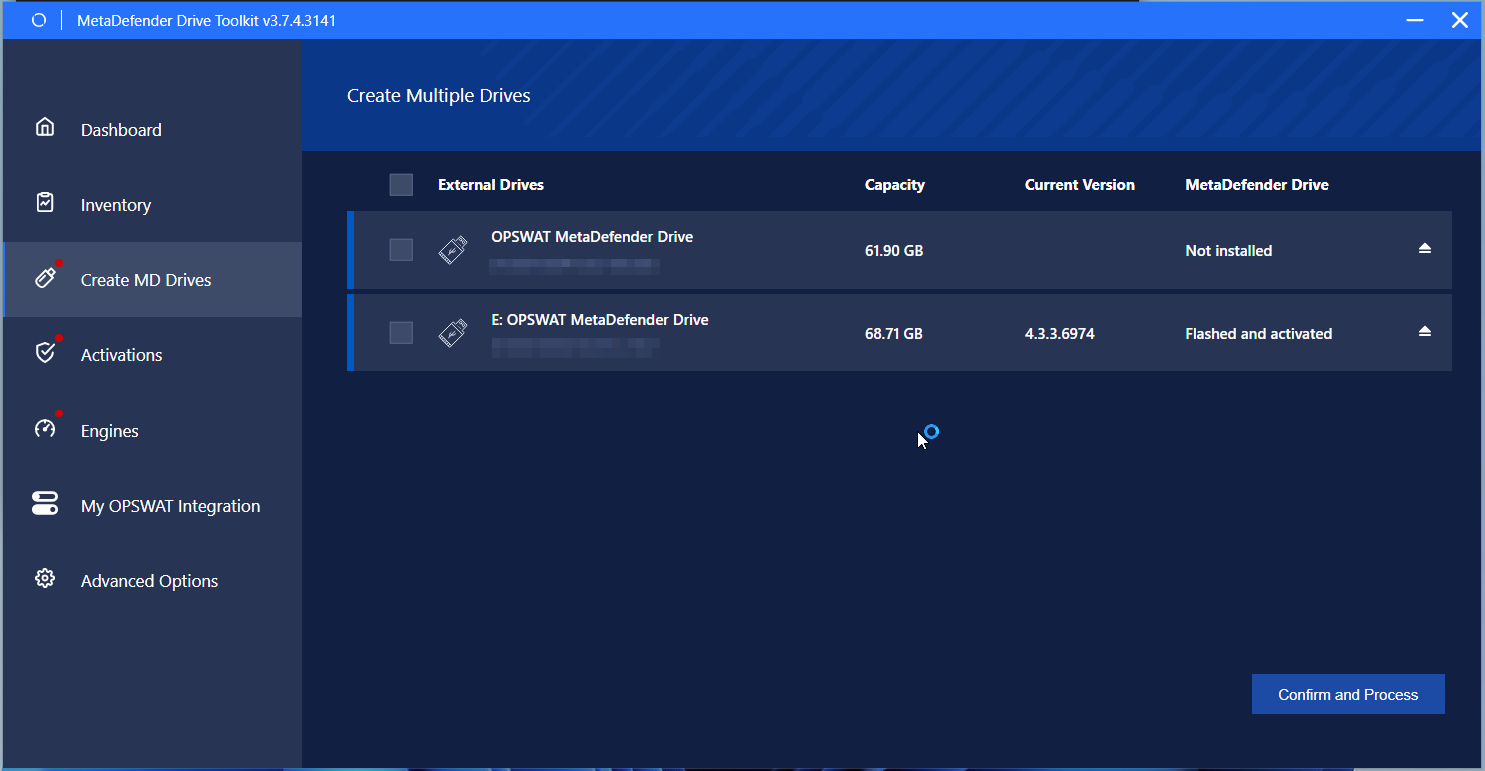Screen dimensions: 1485x771
Task: Click the Dashboard home icon
Action: [45, 127]
